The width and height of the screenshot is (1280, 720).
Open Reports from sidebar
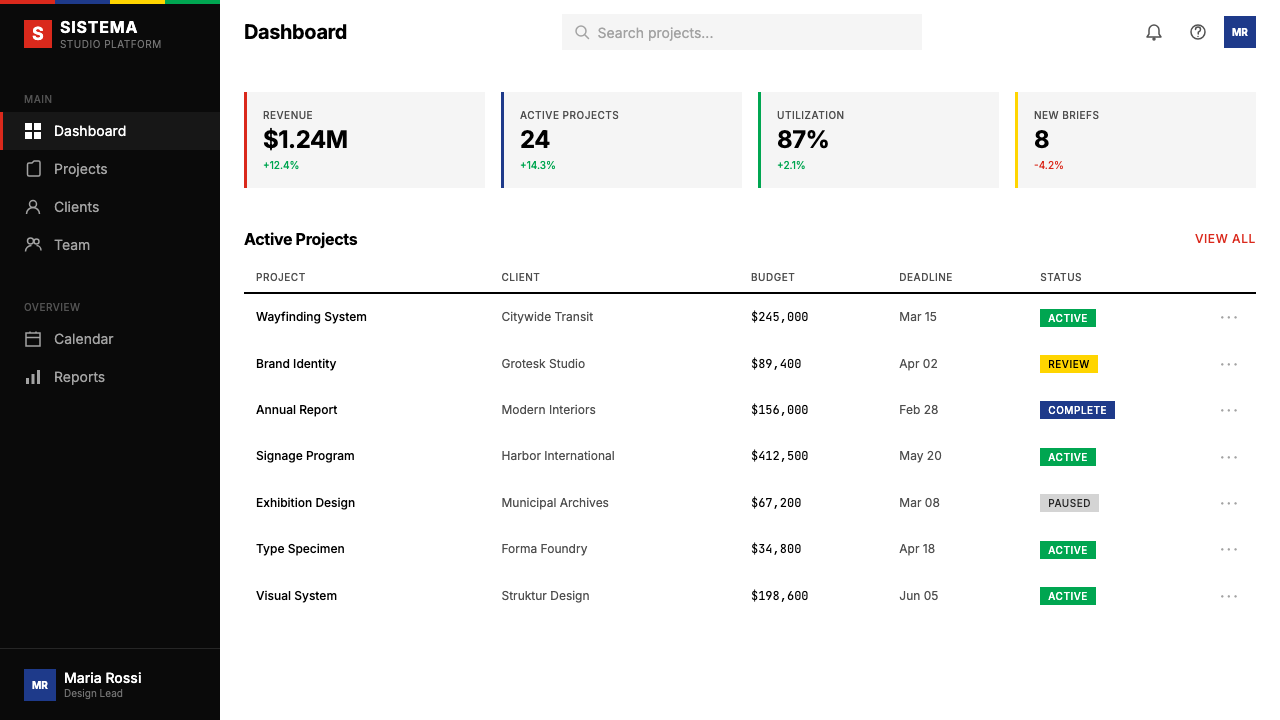pos(110,377)
